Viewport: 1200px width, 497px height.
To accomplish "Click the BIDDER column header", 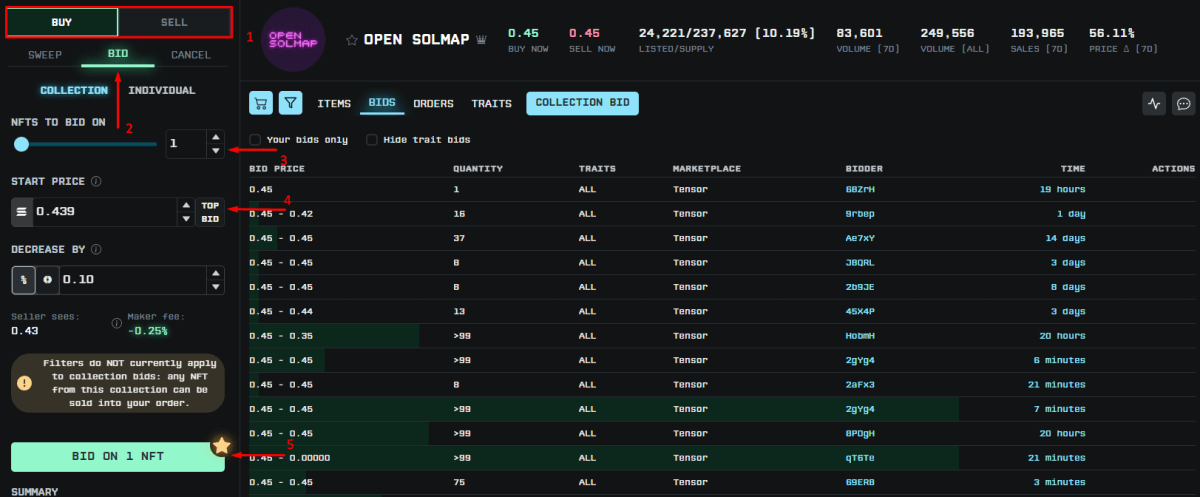I will pos(864,168).
